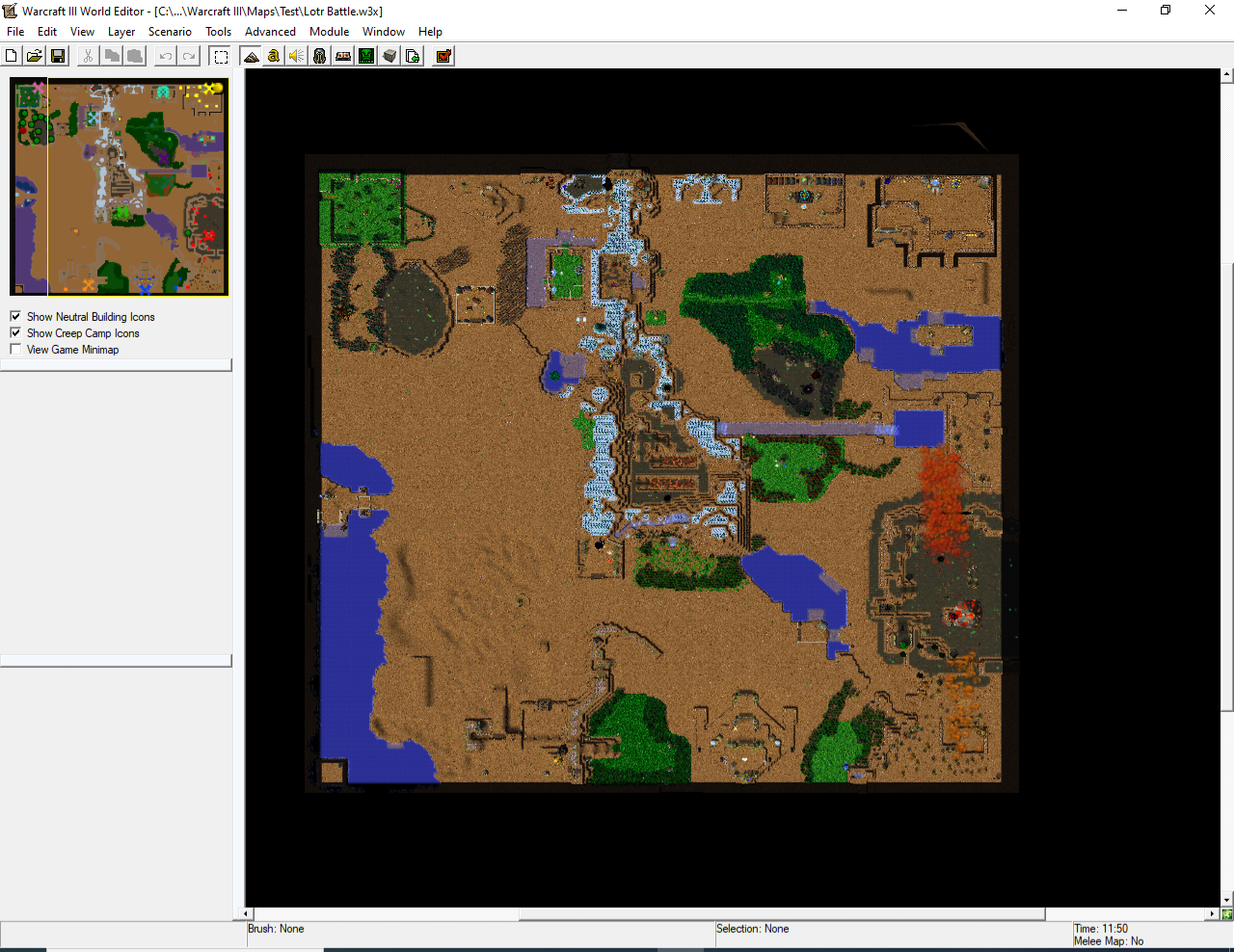
Task: Open the Module menu
Action: pos(329,32)
